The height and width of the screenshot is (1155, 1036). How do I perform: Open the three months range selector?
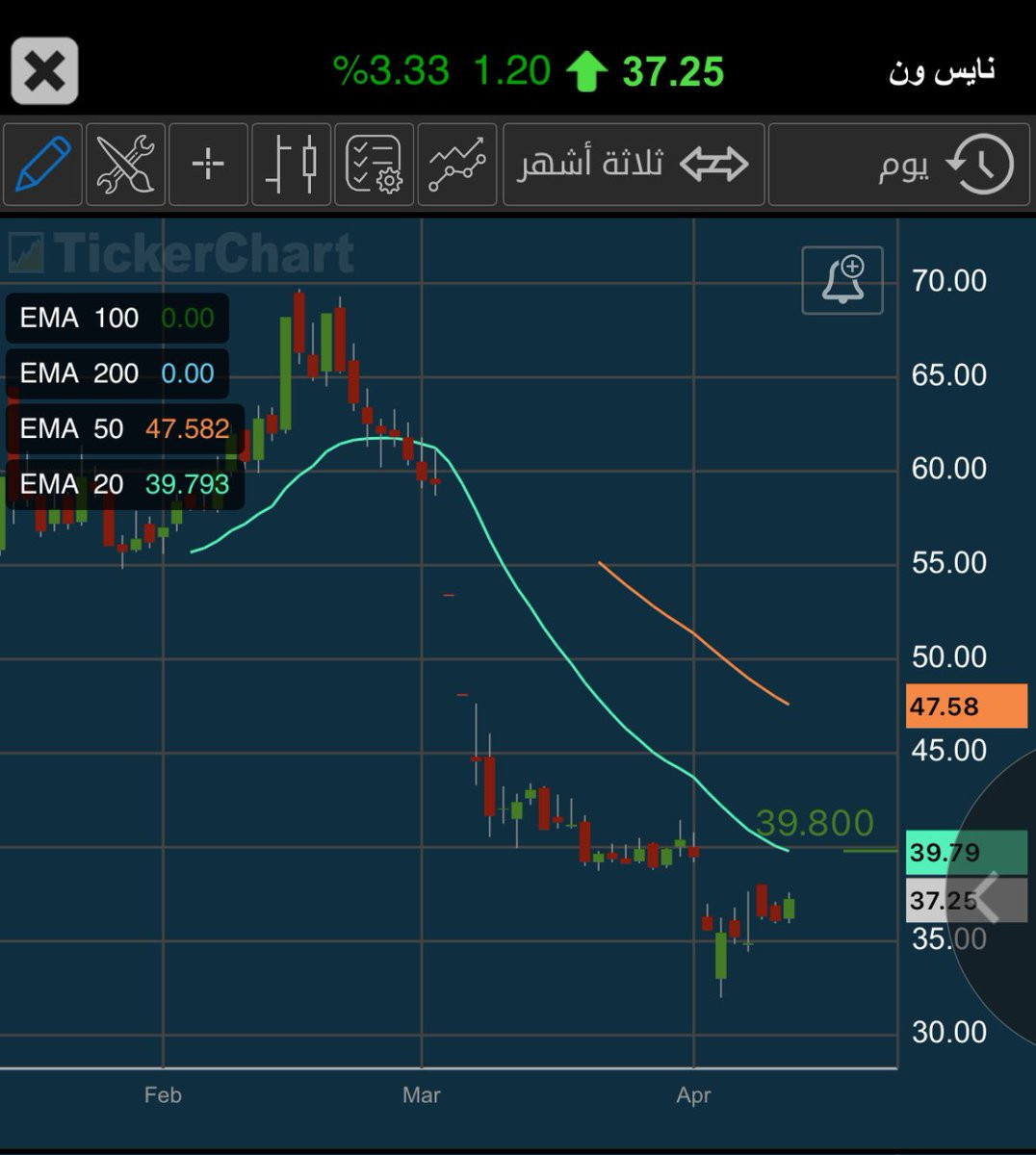pyautogui.click(x=634, y=165)
